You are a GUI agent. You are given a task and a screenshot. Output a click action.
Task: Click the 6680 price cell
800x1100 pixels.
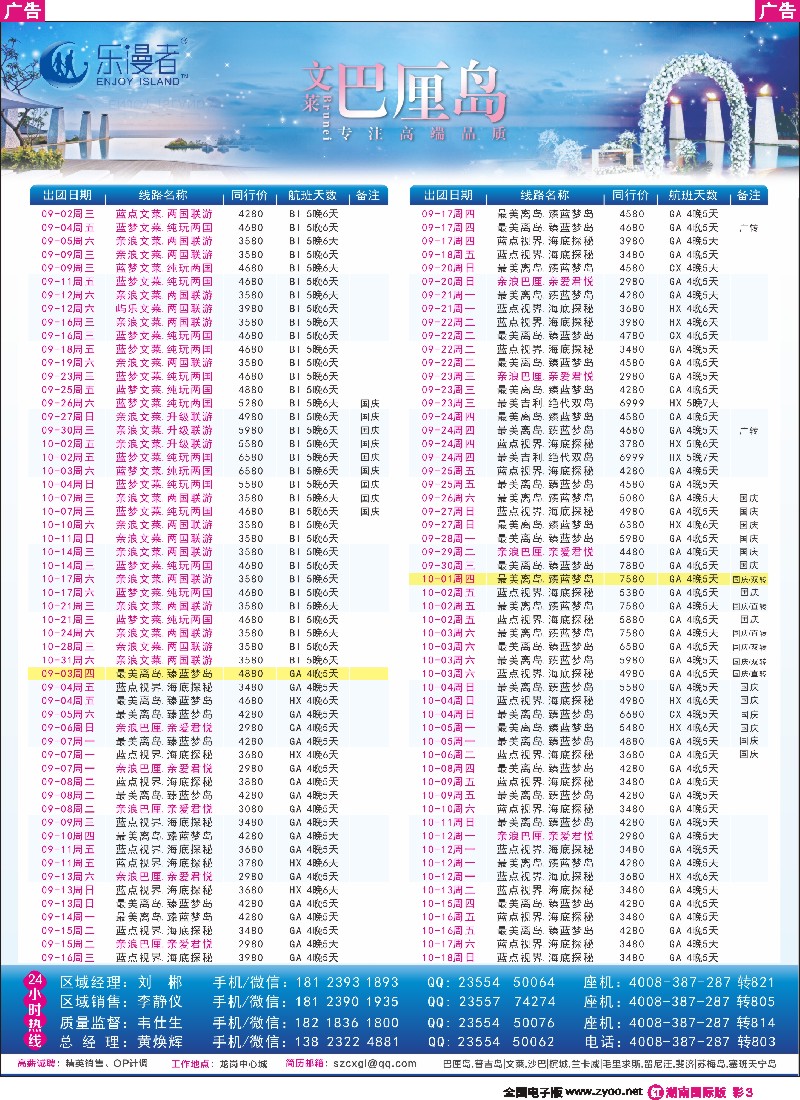(632, 714)
